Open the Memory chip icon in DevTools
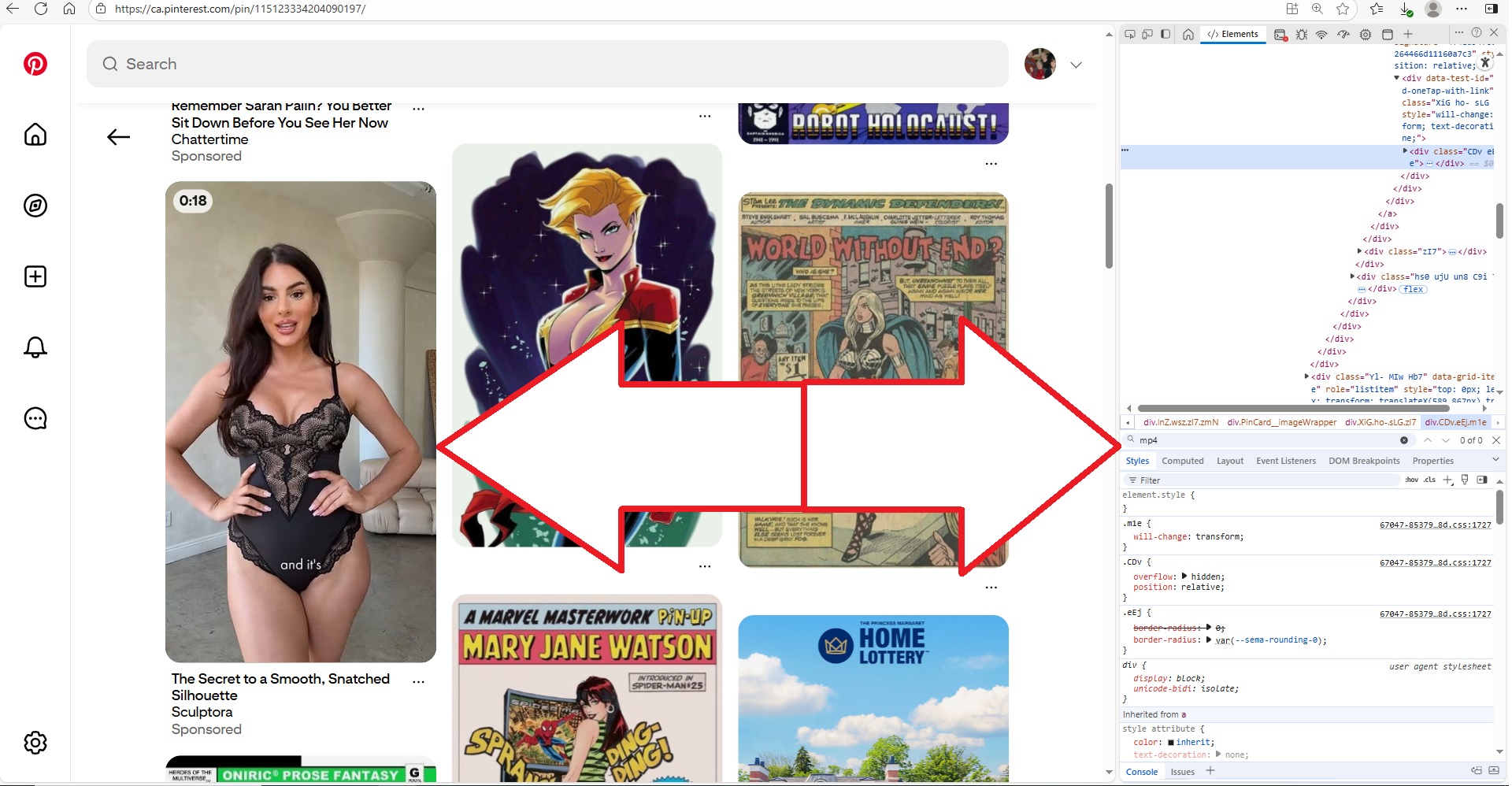This screenshot has height=786, width=1512. tap(1366, 35)
